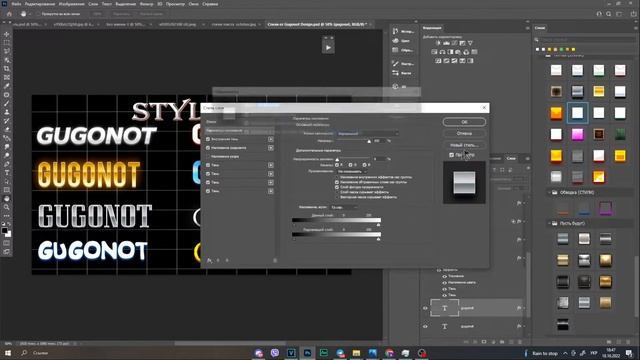Open Chrome from the Windows taskbar
This screenshot has width=640, height=360.
[389, 353]
